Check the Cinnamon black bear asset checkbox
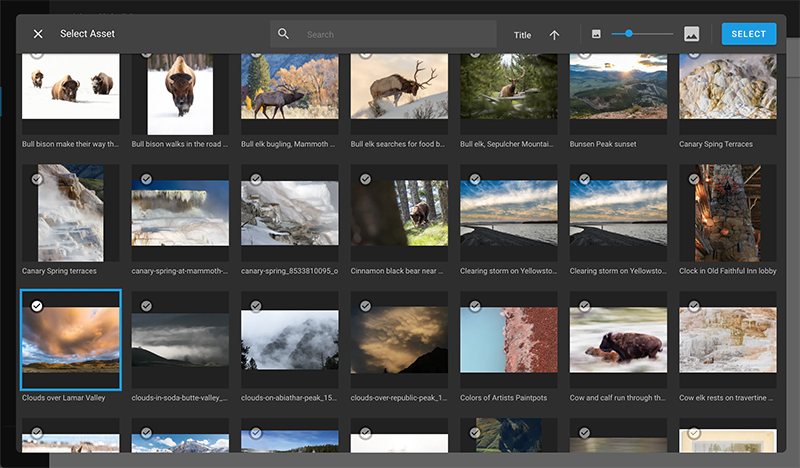 tap(365, 179)
